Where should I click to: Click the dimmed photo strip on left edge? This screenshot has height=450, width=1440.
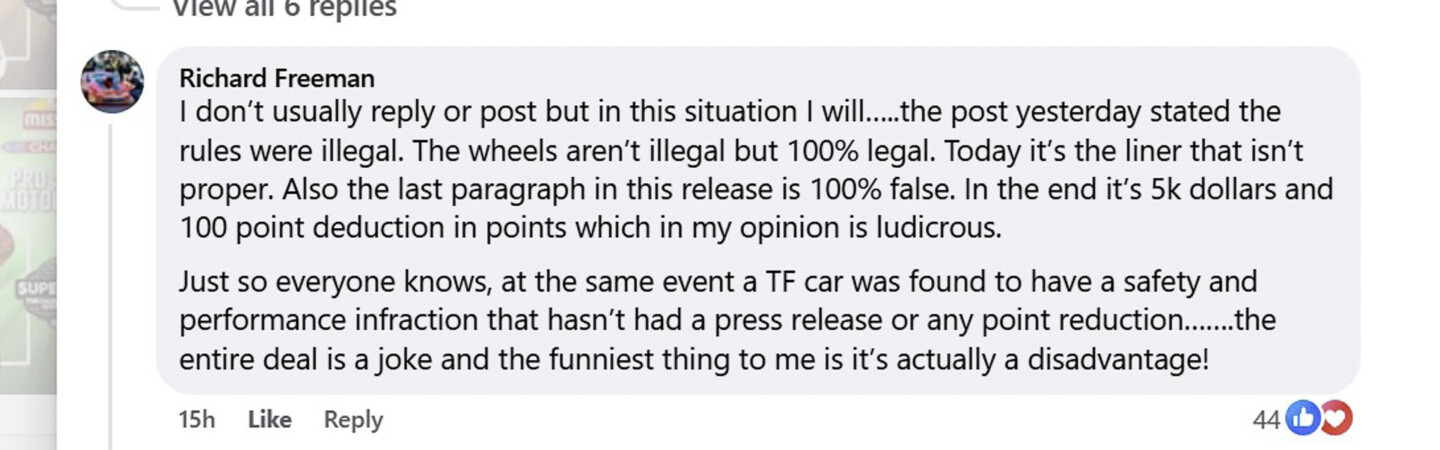tap(28, 225)
